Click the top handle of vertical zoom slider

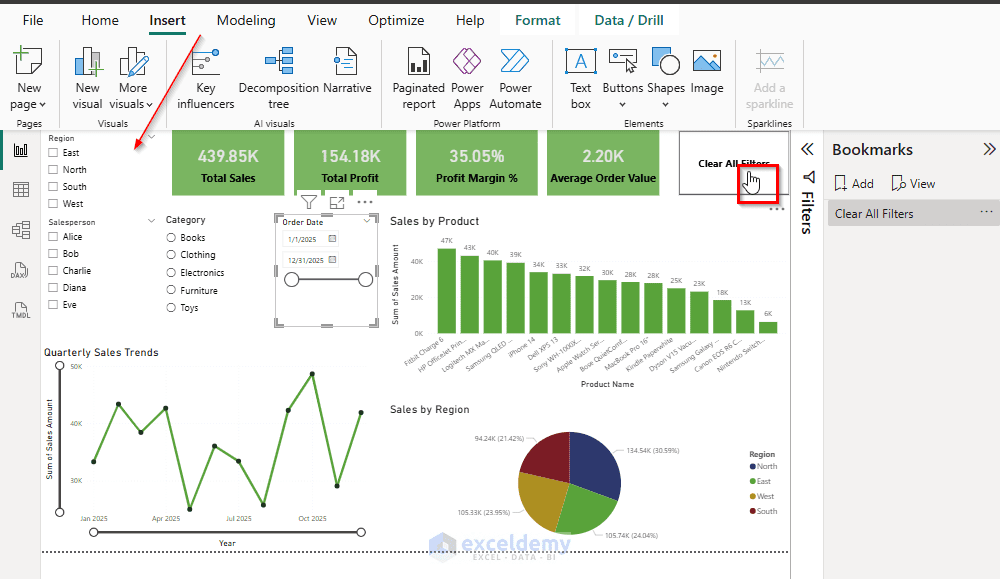click(x=60, y=365)
